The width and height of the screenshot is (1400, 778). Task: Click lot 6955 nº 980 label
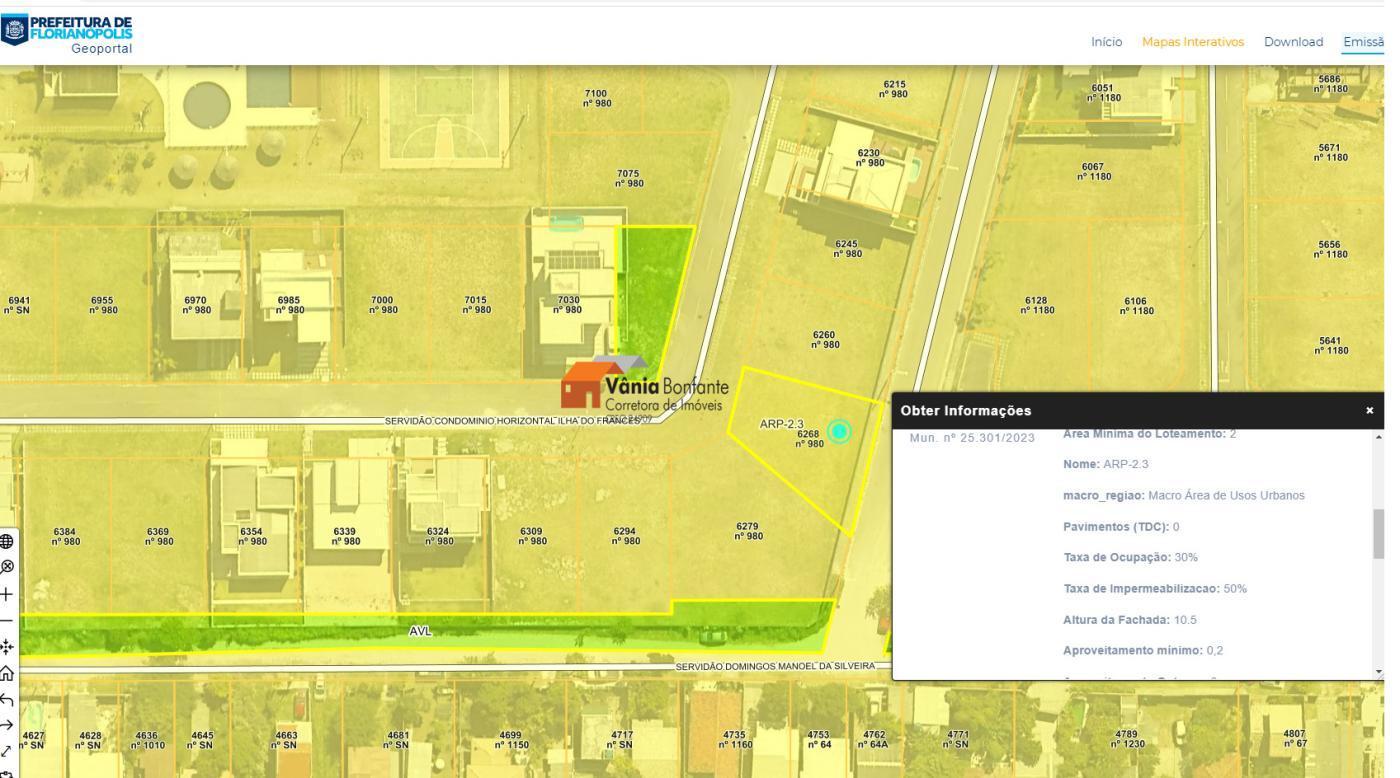point(103,304)
